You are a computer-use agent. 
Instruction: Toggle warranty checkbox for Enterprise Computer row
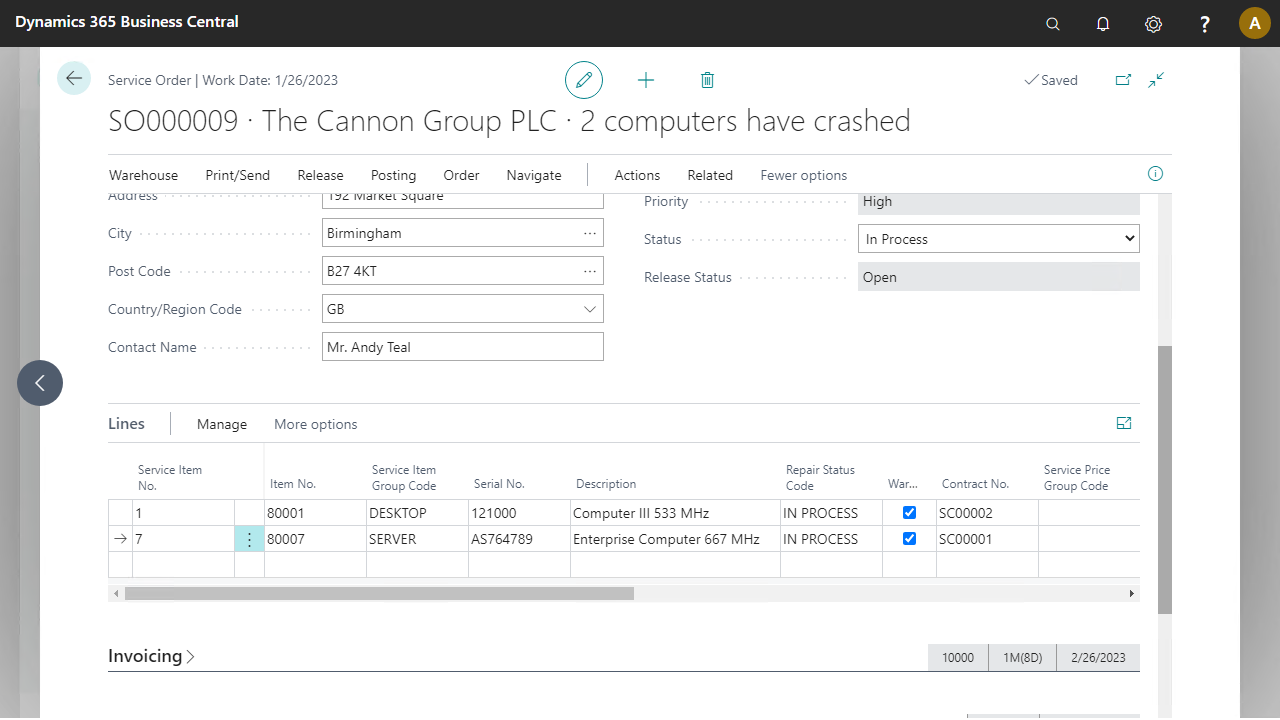click(x=909, y=539)
